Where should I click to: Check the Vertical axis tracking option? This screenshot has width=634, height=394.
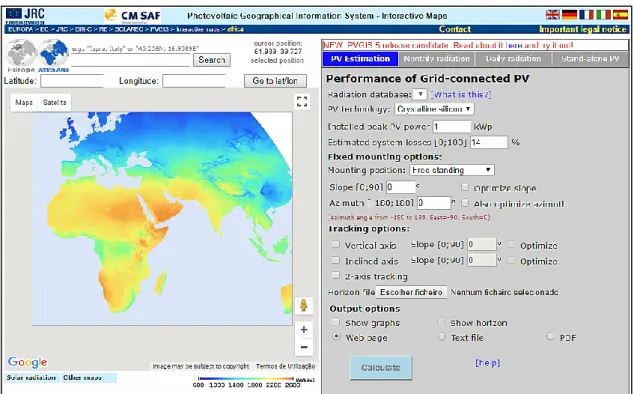[336, 244]
